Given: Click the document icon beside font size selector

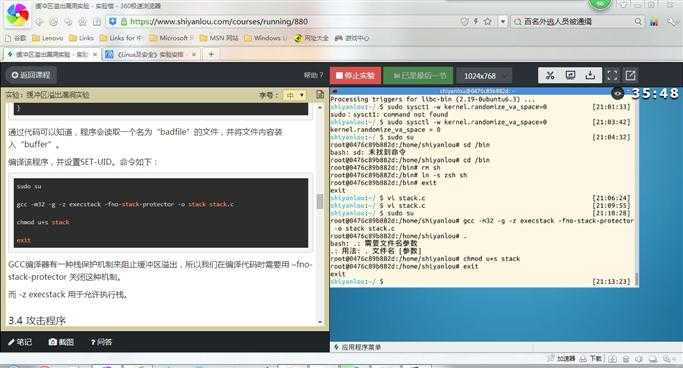Looking at the screenshot, I should 320,95.
